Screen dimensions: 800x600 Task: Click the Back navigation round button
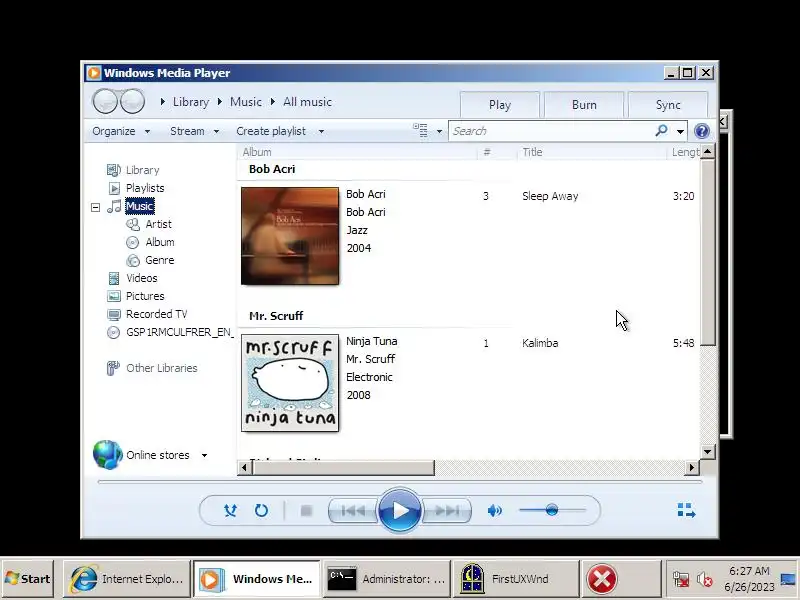point(106,102)
